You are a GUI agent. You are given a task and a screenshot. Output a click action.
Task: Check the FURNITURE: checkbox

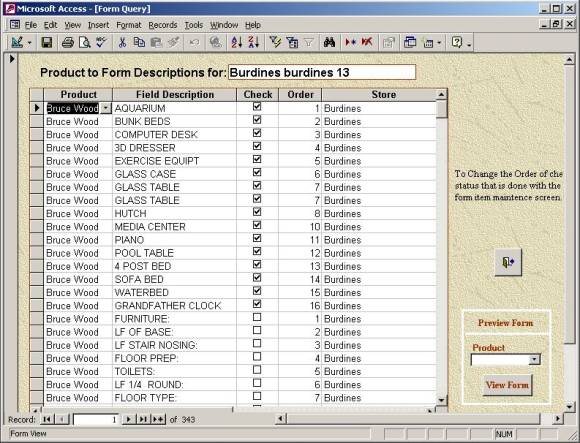pos(257,317)
